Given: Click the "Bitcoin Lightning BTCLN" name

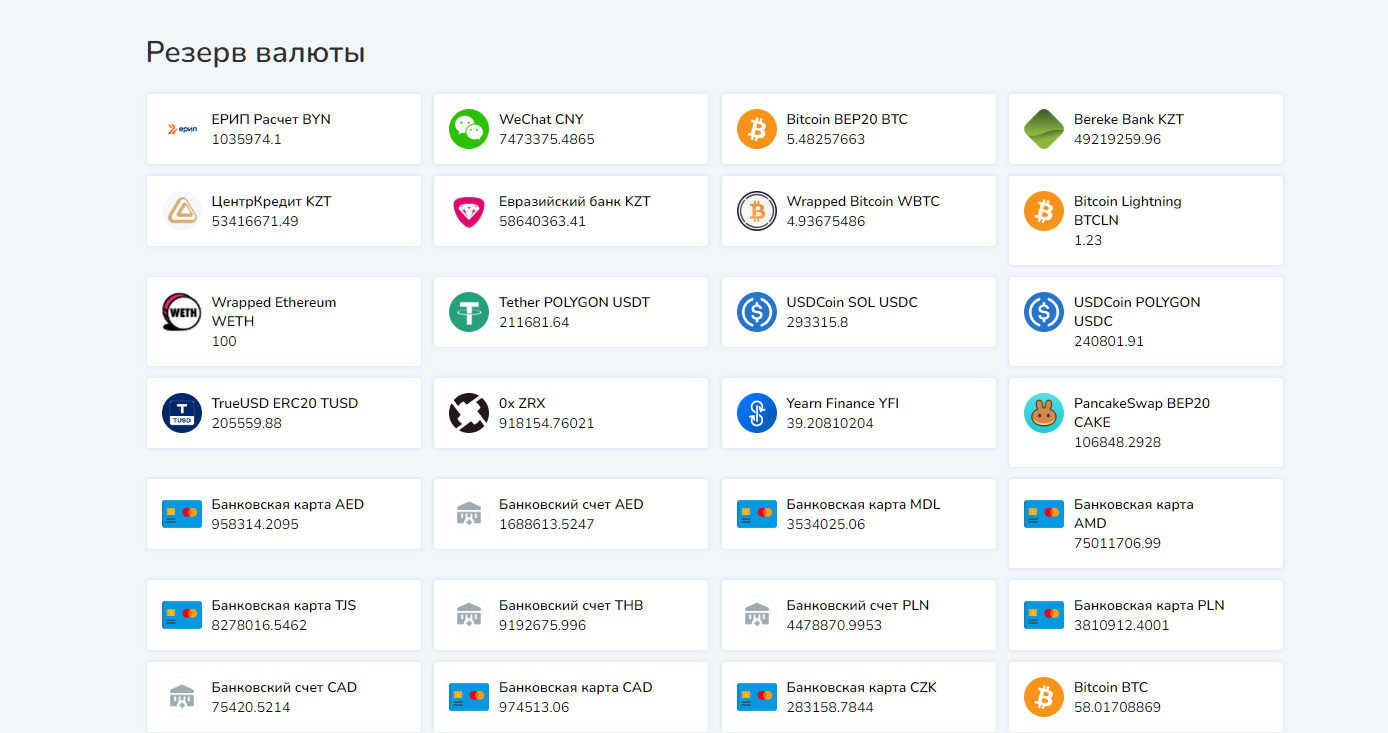Looking at the screenshot, I should [x=1128, y=210].
